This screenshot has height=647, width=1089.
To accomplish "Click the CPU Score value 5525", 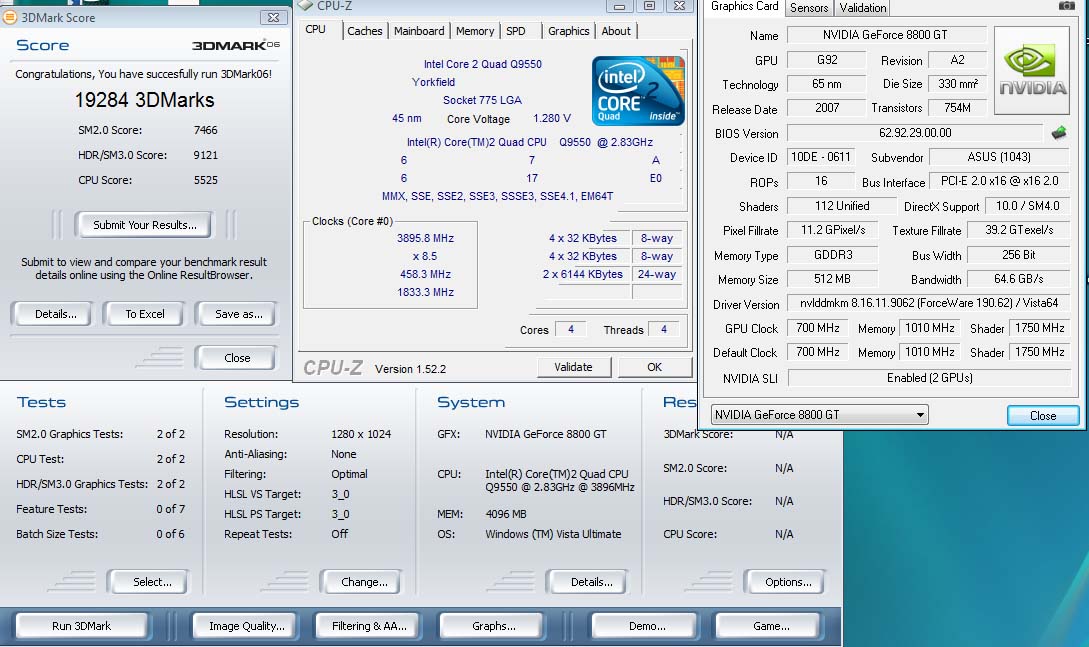I will point(206,180).
